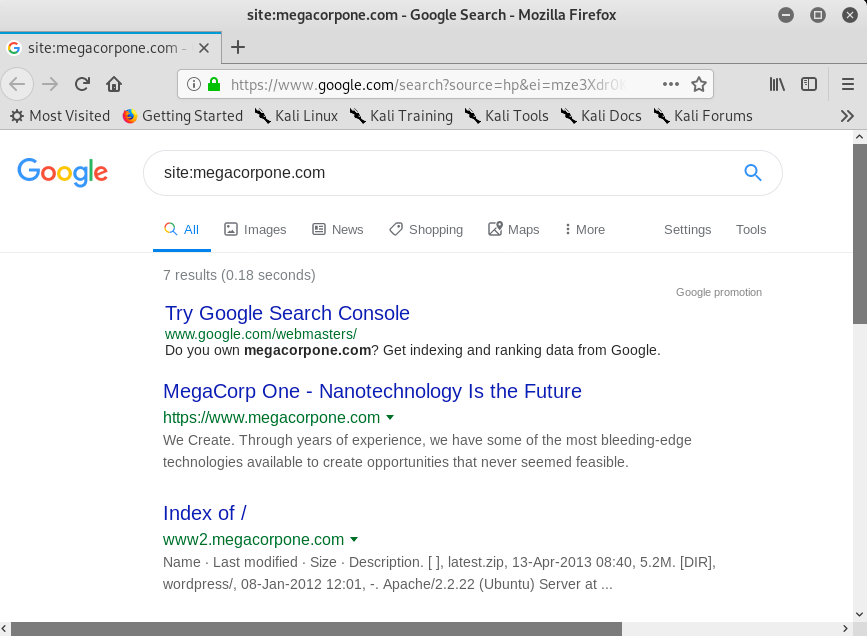Click the Reload page icon

tap(83, 84)
